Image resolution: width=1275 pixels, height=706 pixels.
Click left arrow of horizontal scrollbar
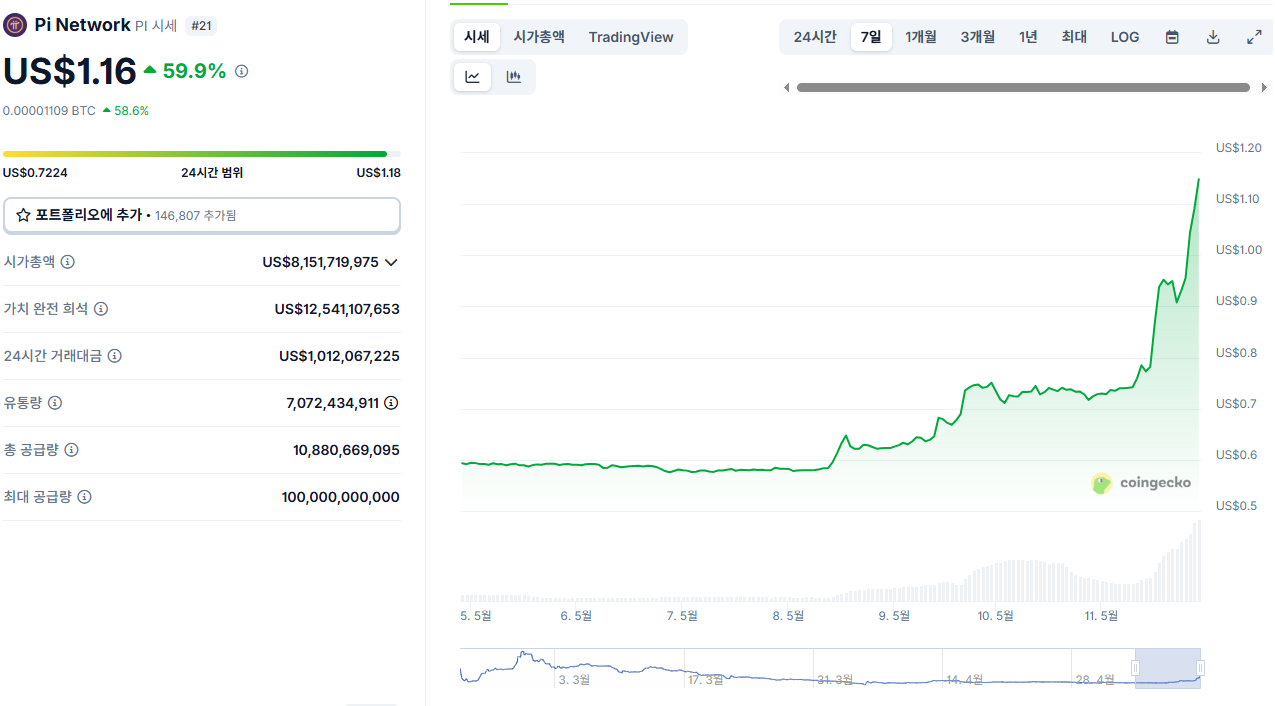tap(787, 88)
